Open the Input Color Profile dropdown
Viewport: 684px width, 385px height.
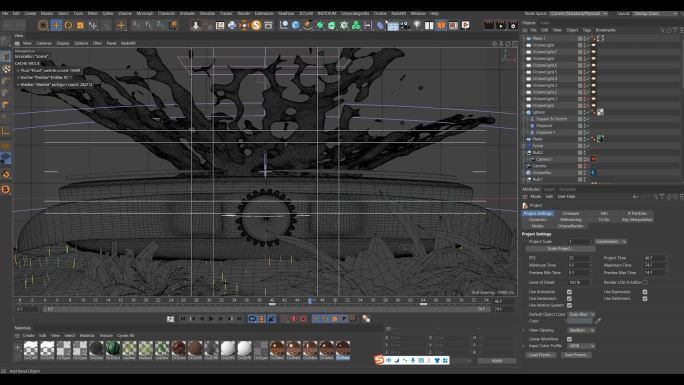click(581, 346)
